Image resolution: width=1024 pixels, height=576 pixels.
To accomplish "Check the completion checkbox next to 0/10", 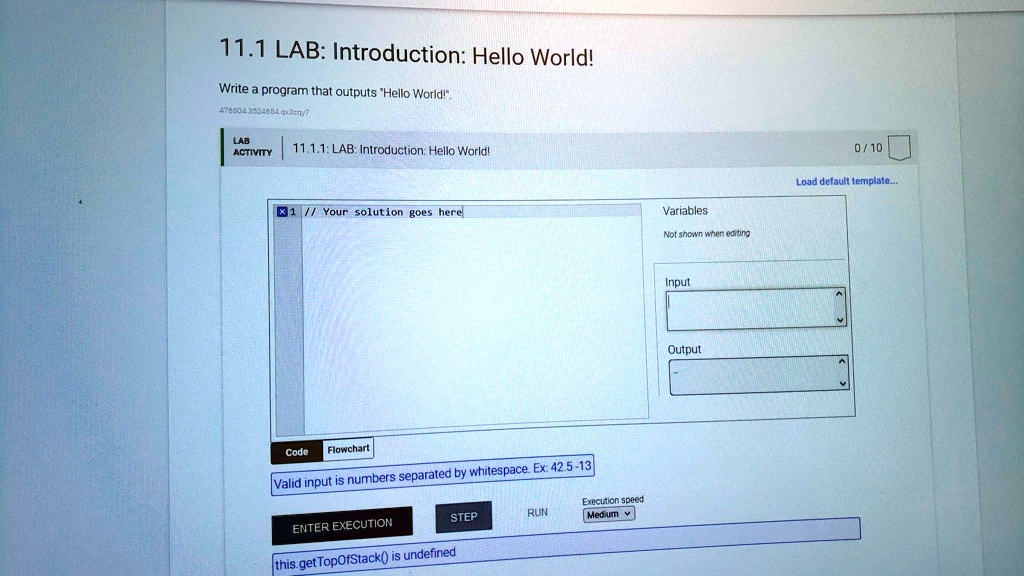I will 897,145.
